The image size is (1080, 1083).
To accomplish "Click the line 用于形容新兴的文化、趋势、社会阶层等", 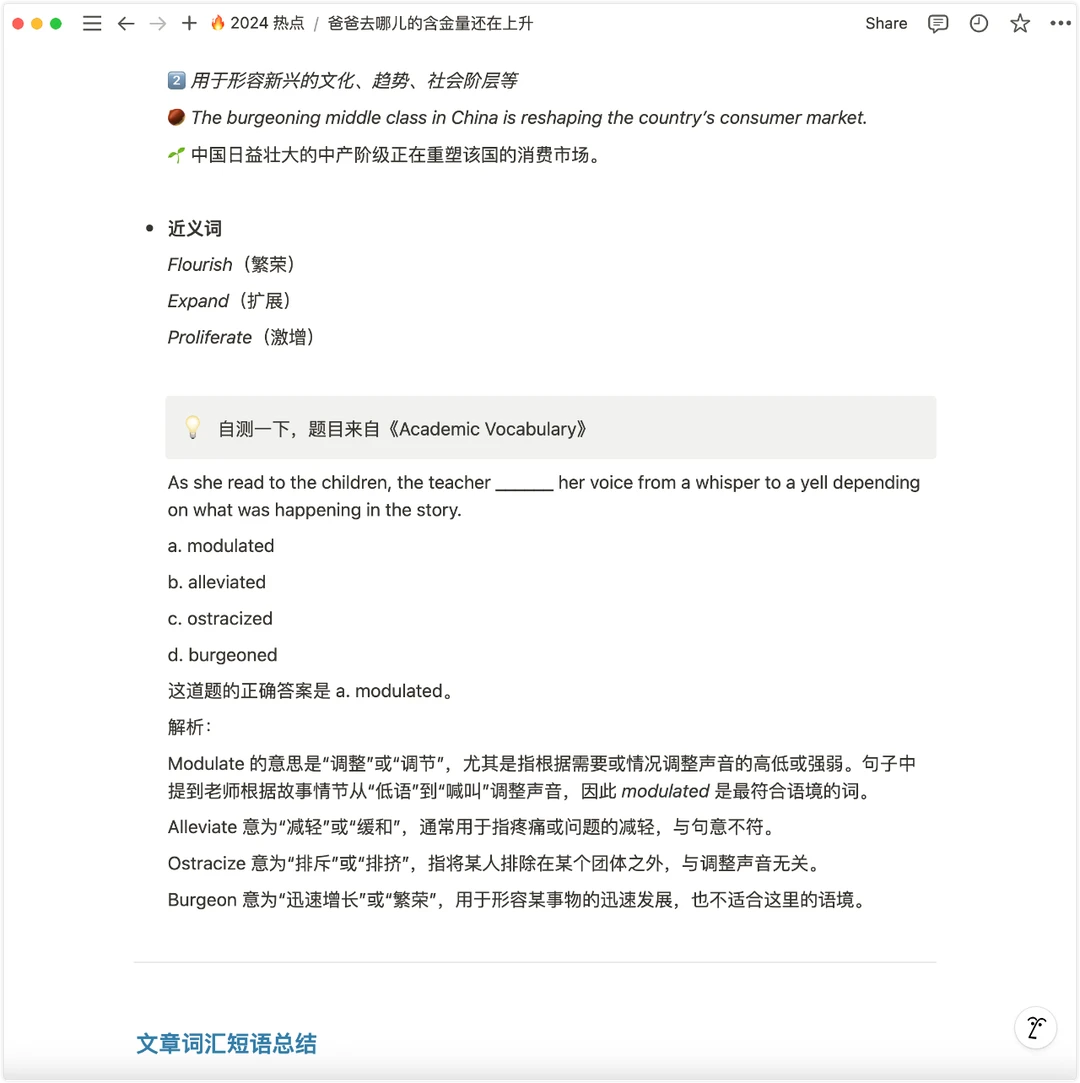I will (354, 81).
